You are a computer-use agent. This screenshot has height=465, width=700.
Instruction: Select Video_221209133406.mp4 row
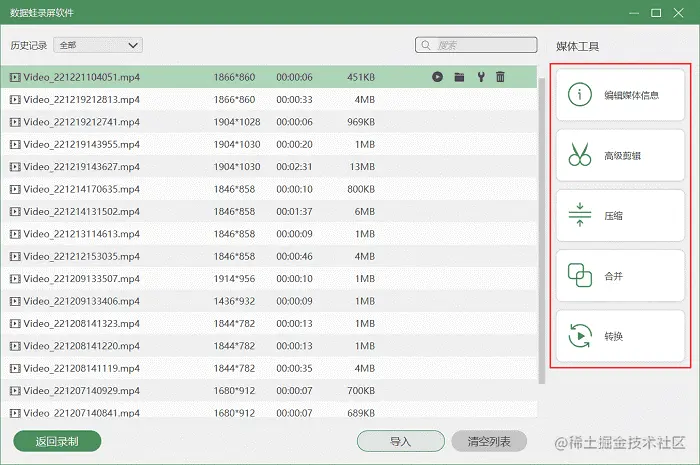pyautogui.click(x=269, y=301)
